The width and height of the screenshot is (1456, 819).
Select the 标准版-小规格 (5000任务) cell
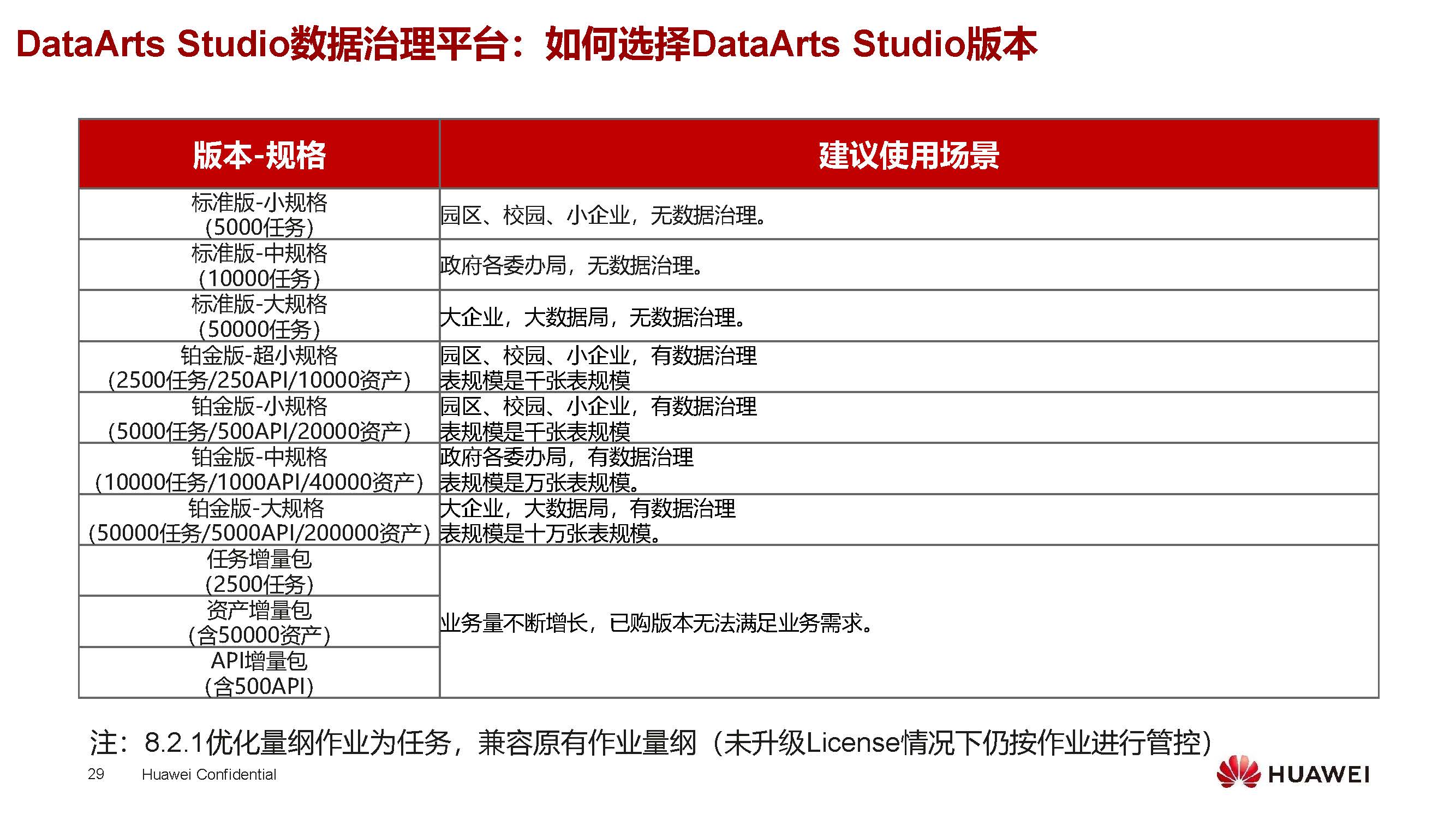click(x=259, y=215)
